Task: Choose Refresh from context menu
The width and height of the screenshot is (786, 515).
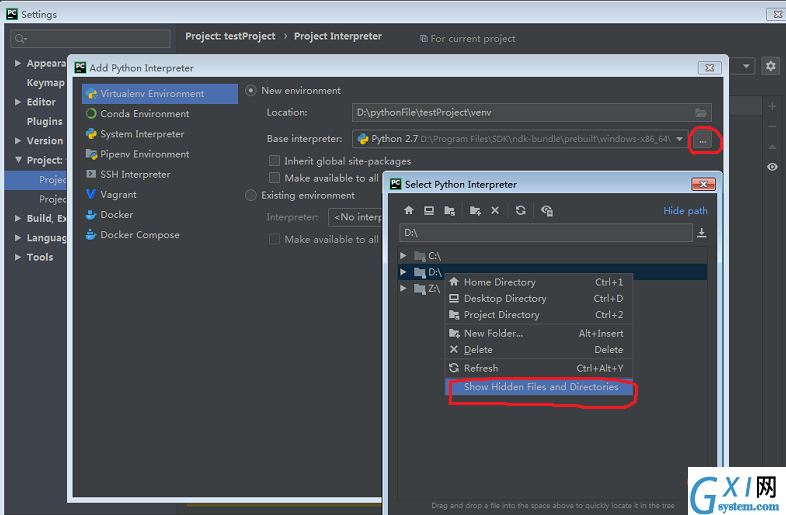Action: pyautogui.click(x=539, y=368)
